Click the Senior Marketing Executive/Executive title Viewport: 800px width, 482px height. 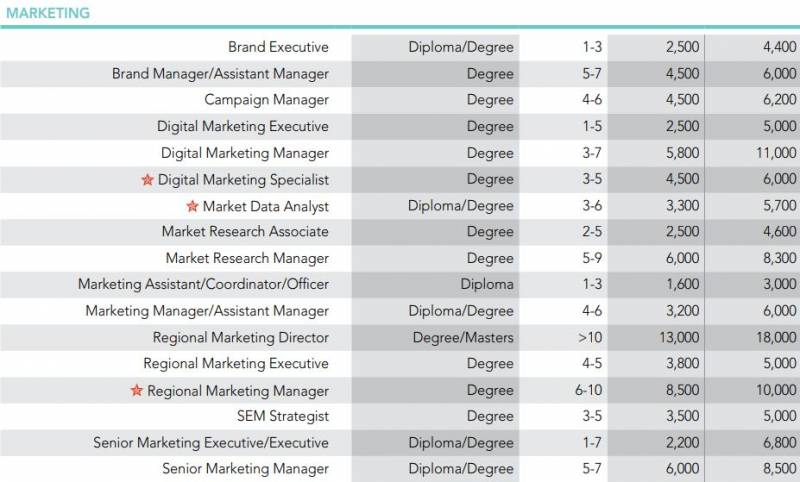[x=210, y=442]
